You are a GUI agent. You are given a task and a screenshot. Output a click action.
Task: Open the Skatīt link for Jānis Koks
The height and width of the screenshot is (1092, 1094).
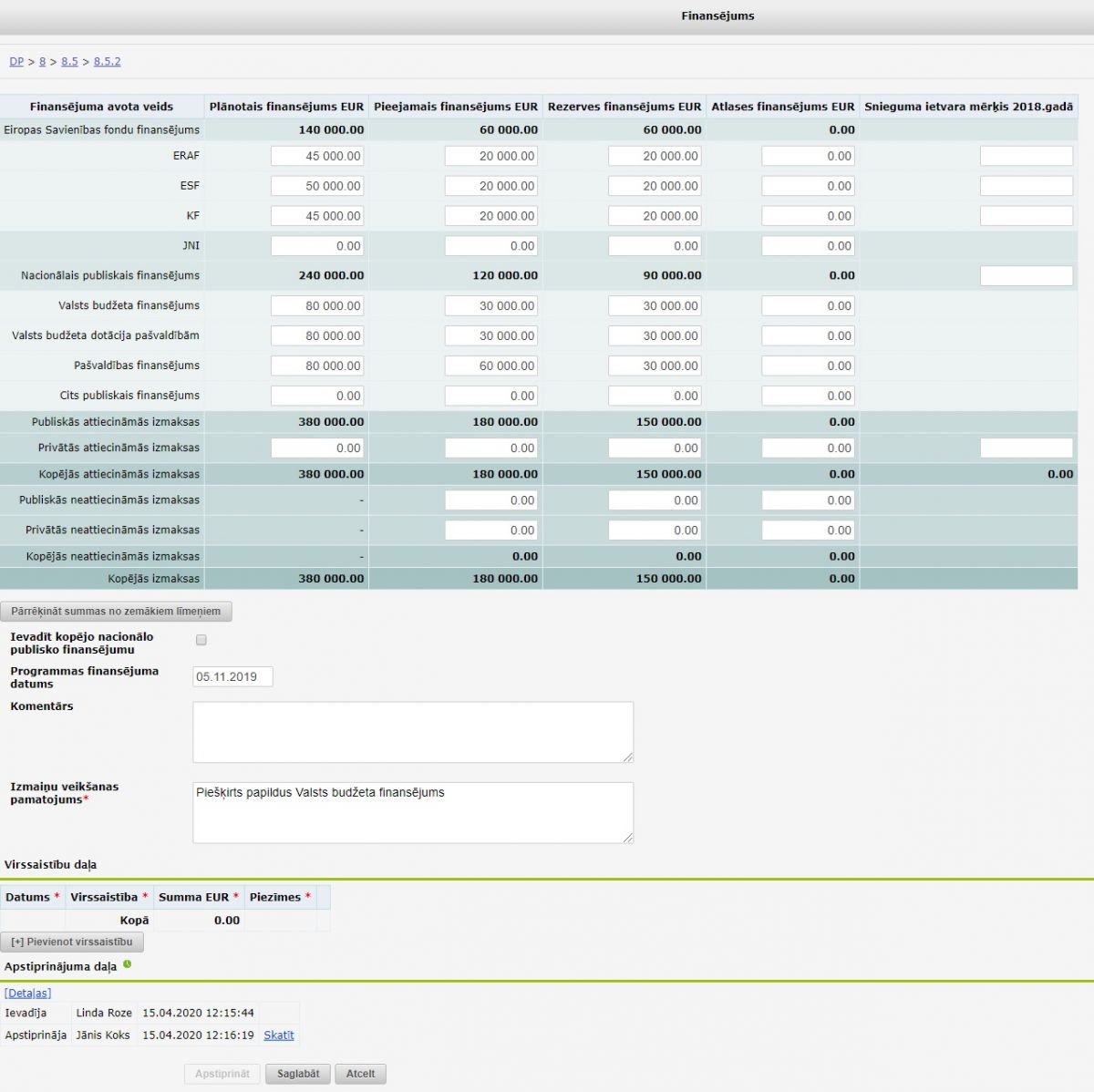pos(278,1035)
